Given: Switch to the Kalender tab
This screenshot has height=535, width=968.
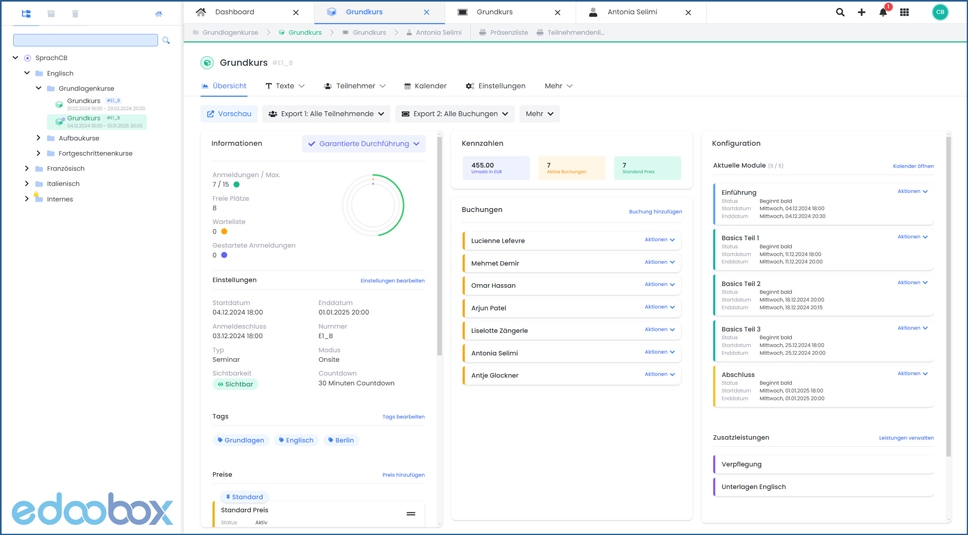Looking at the screenshot, I should point(425,86).
